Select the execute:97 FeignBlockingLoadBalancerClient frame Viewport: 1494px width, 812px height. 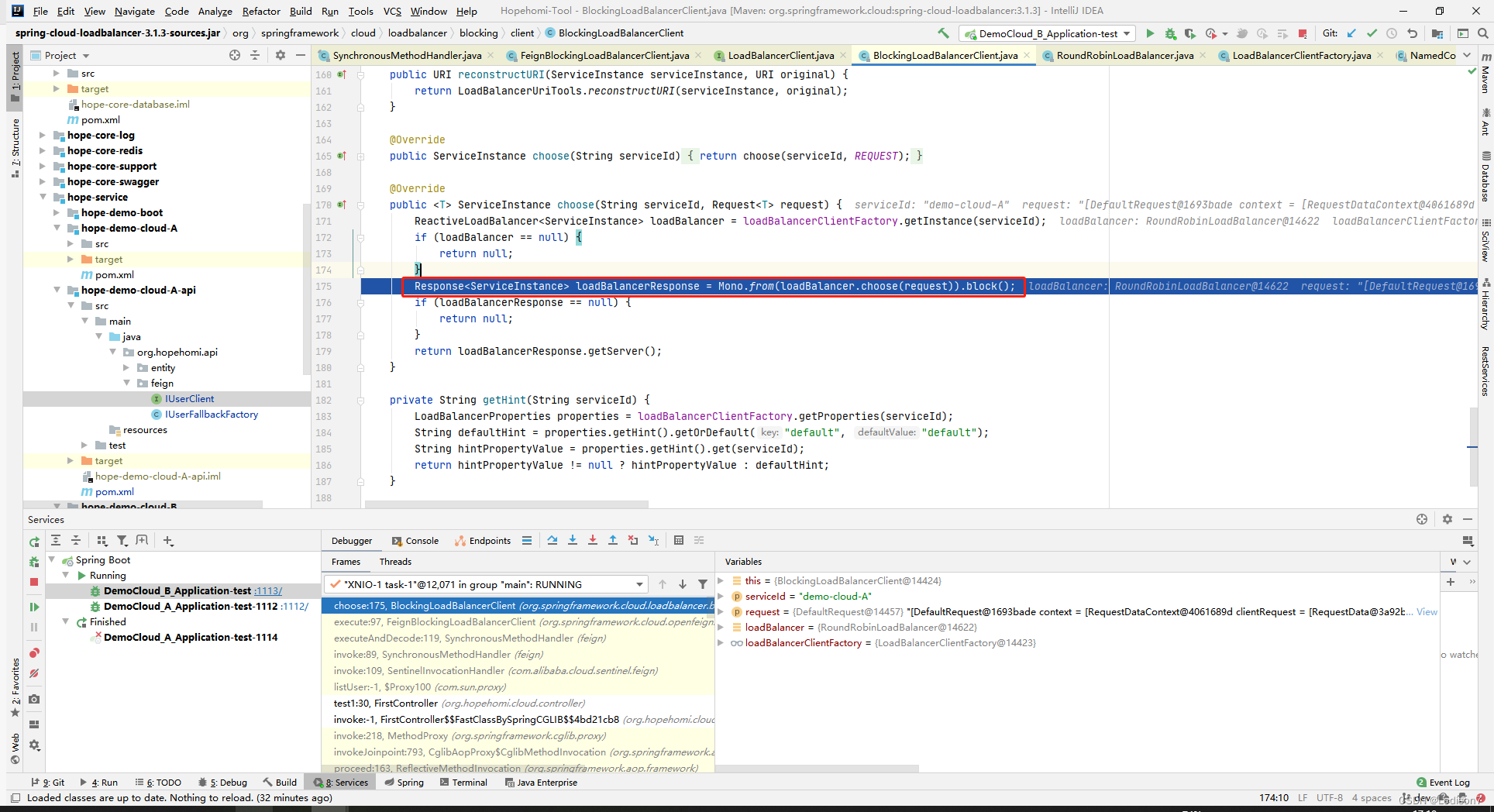518,621
